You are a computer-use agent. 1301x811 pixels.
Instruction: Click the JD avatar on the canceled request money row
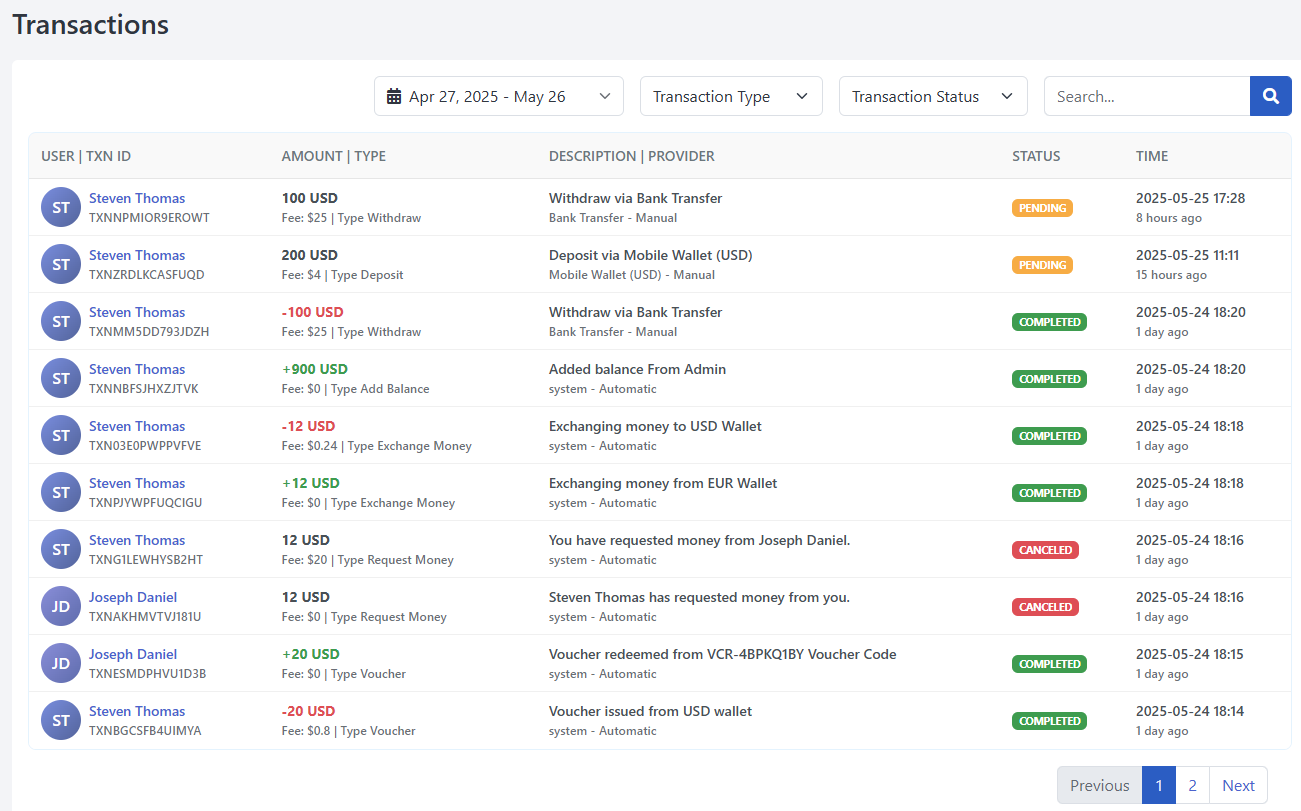(60, 606)
